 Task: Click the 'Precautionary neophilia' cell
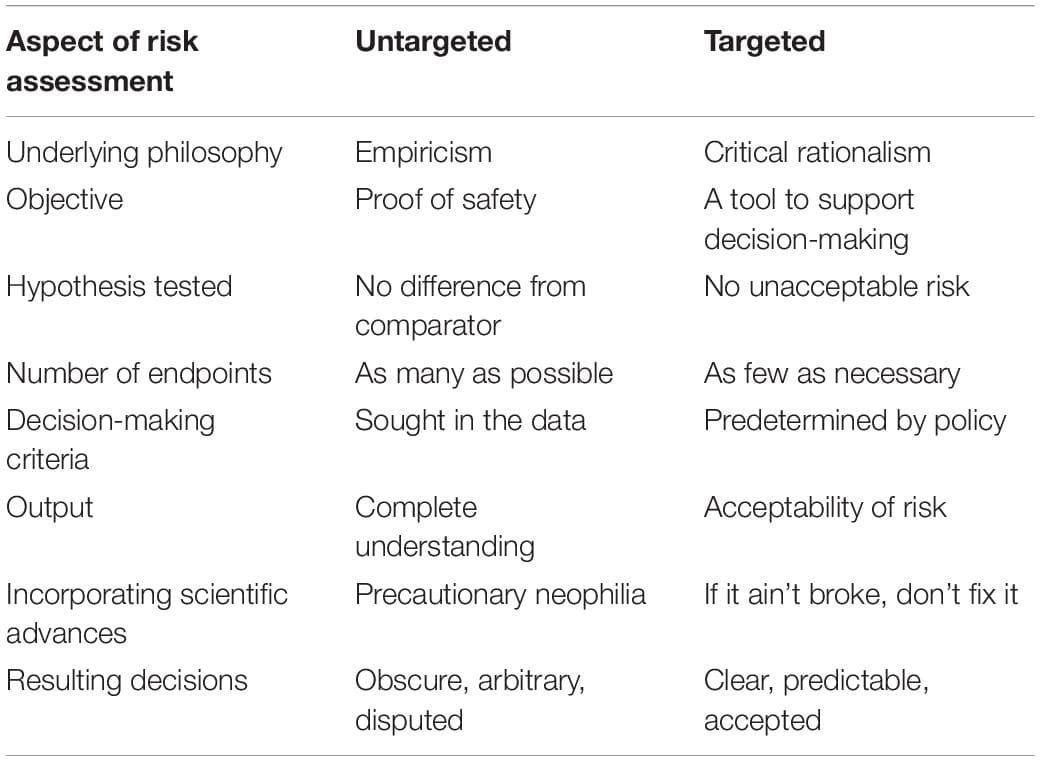click(x=500, y=594)
